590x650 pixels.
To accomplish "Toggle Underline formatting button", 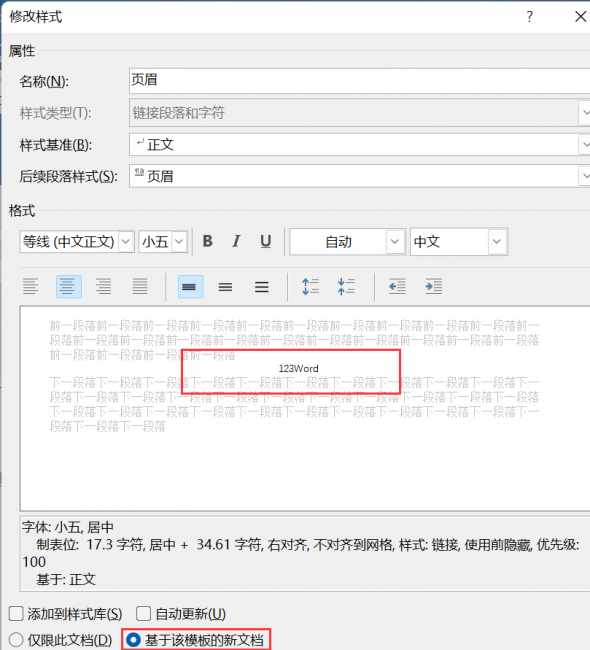I will click(266, 241).
